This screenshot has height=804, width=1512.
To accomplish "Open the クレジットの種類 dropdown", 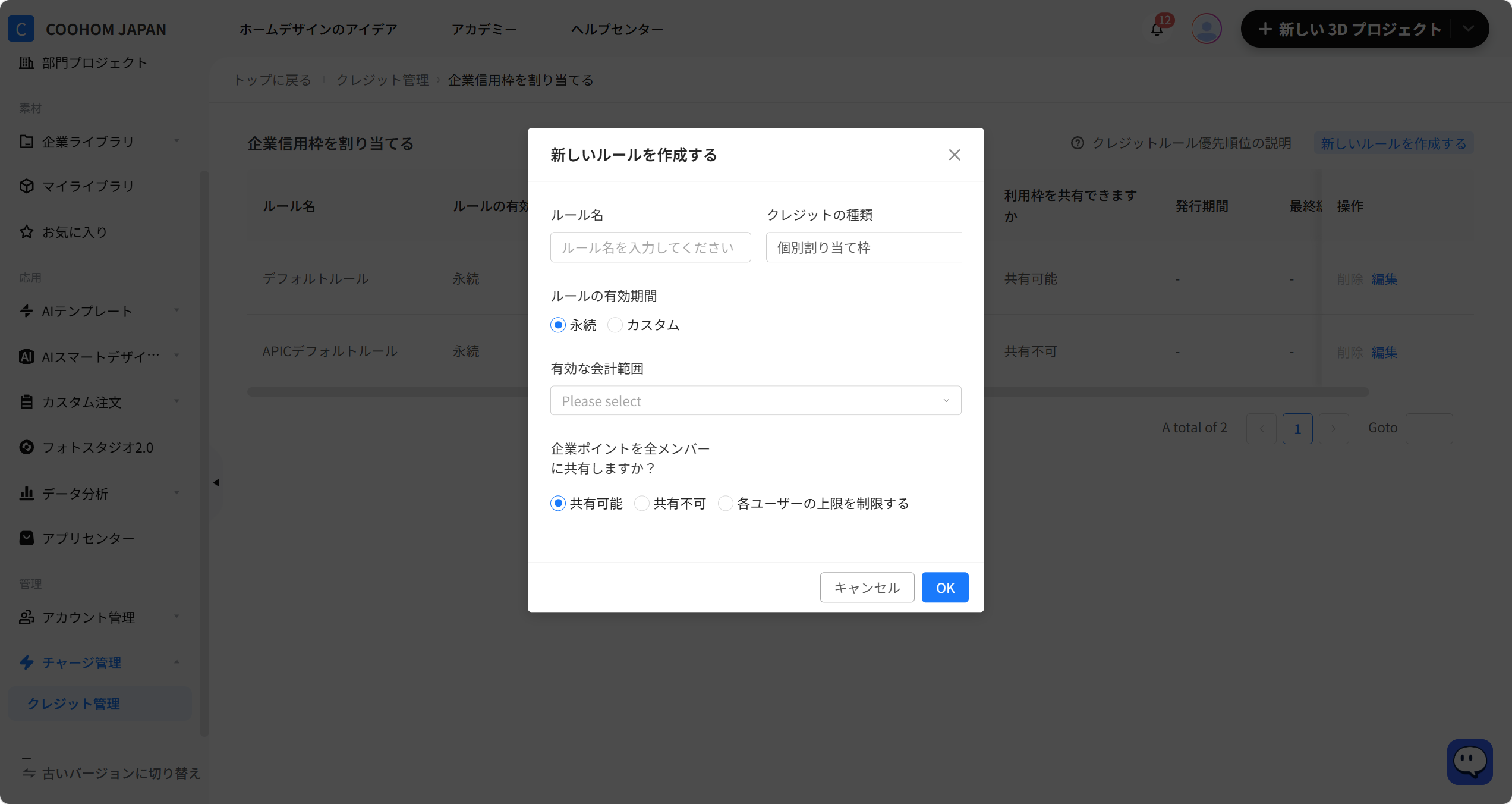I will 864,247.
